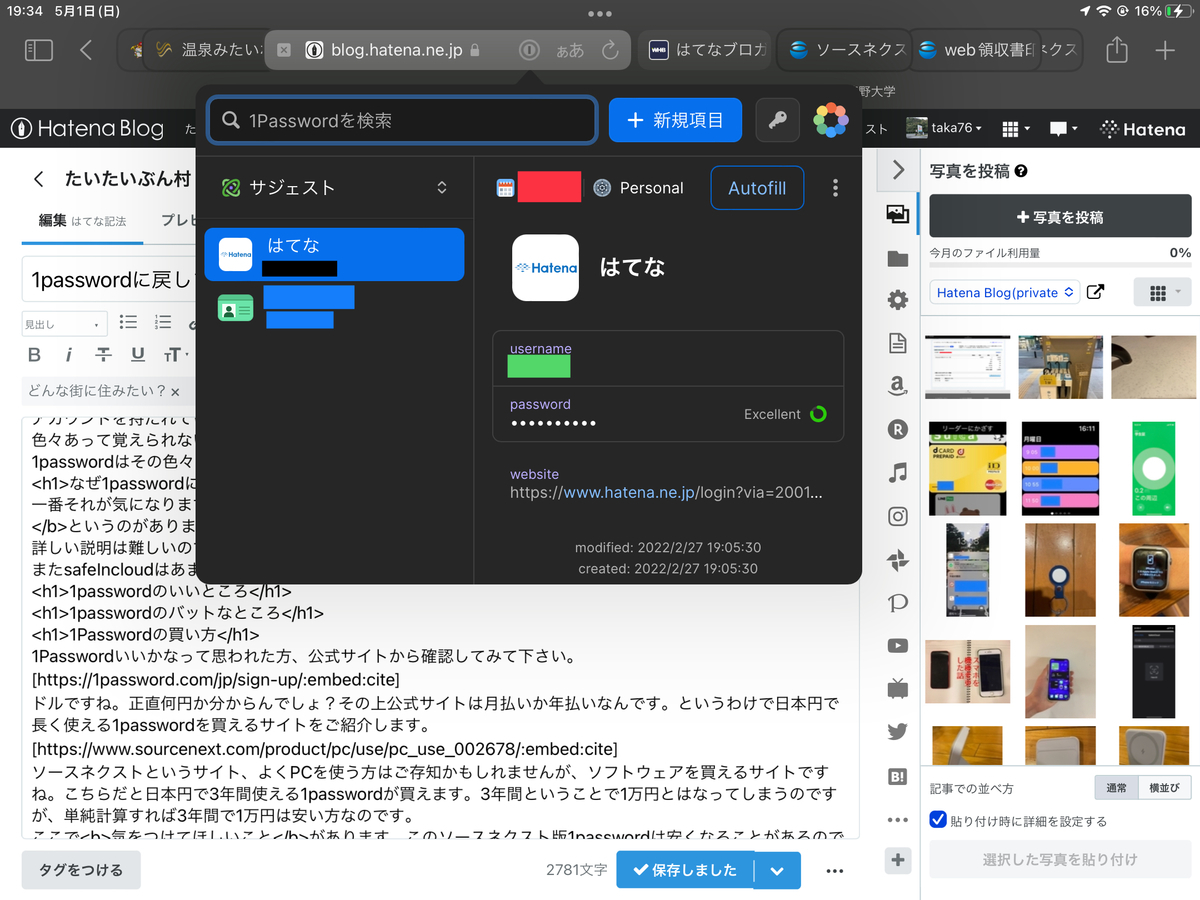Viewport: 1200px width, 900px height.
Task: Open the three-dot more sidebar icon
Action: point(897,820)
